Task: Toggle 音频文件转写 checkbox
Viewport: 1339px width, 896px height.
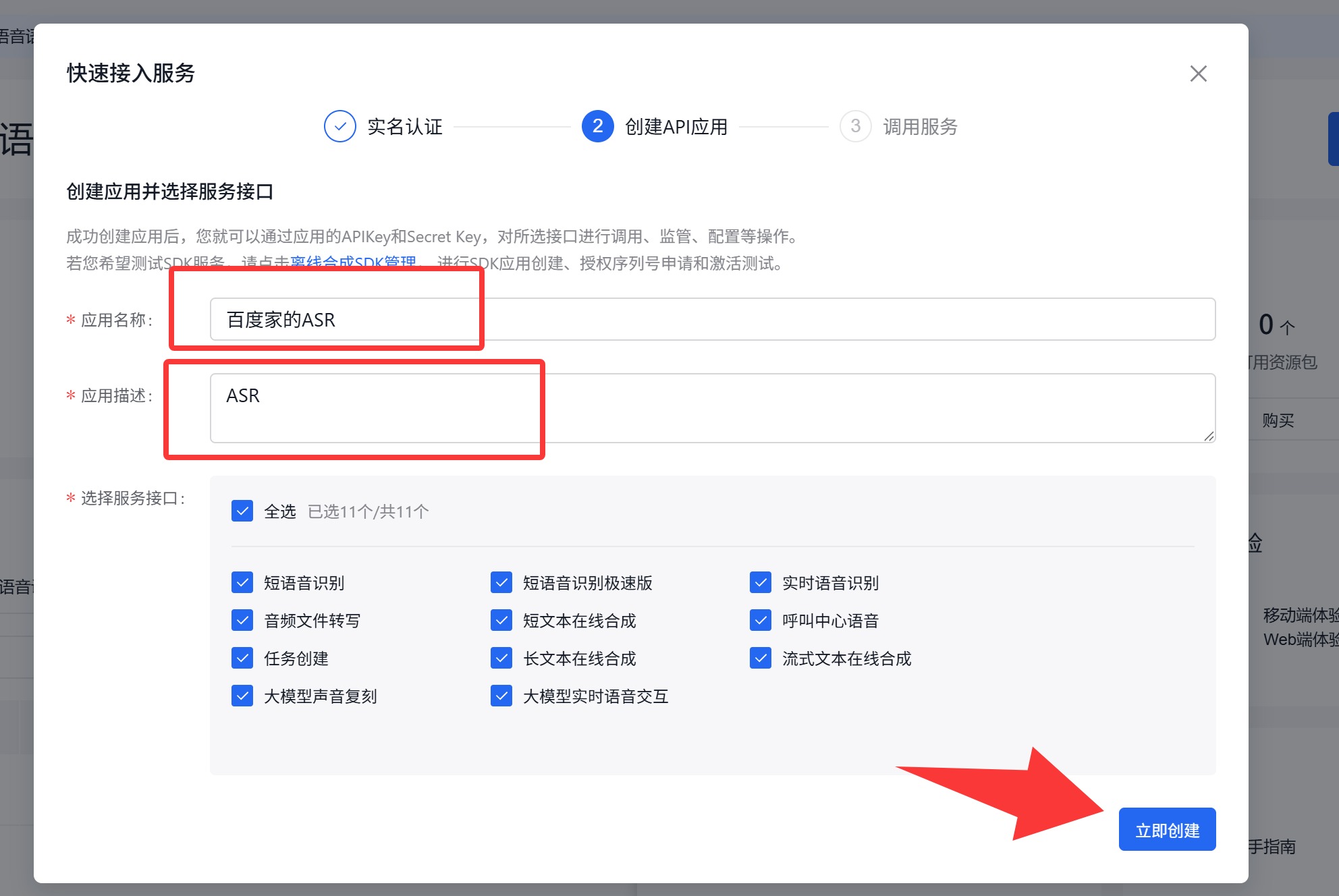Action: pos(242,620)
